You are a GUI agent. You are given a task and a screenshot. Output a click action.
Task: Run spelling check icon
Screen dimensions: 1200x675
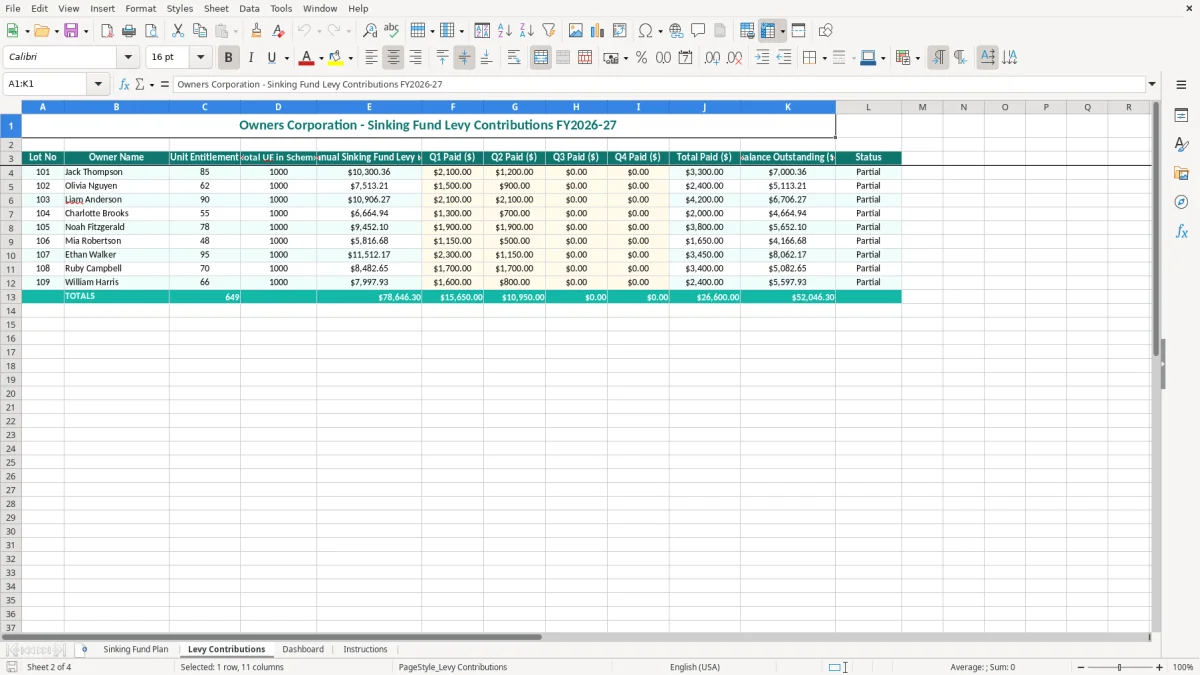392,31
